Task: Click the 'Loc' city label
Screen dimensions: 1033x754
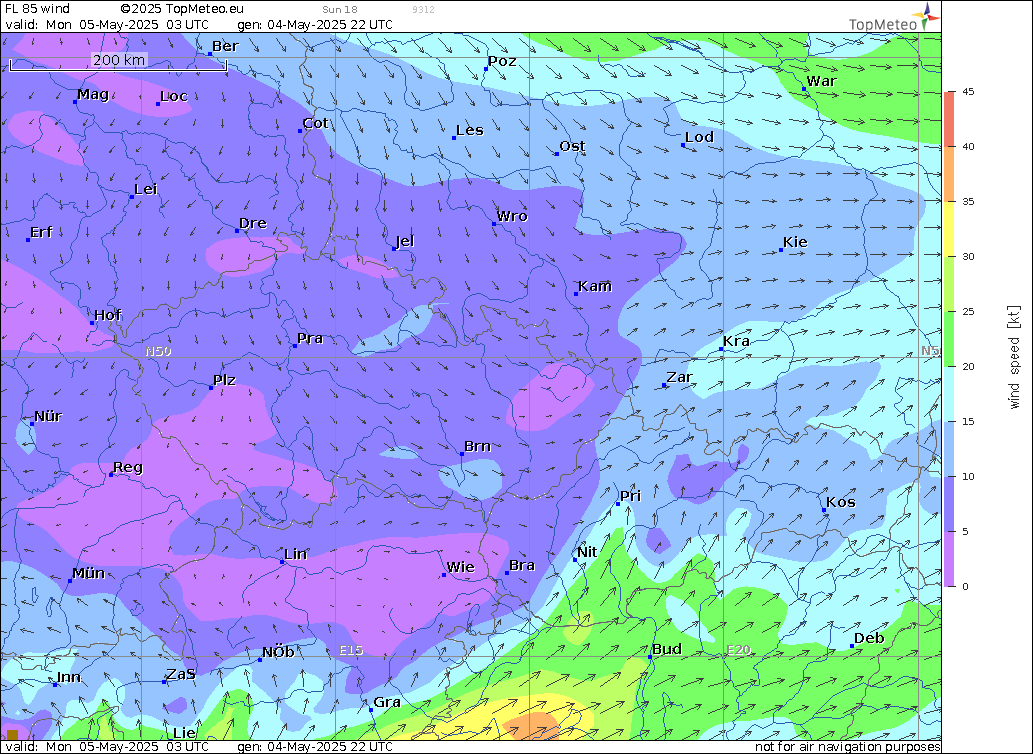Action: (x=174, y=96)
